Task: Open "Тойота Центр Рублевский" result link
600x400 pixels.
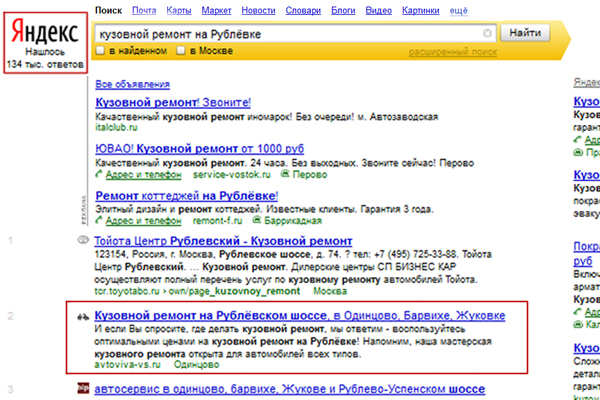Action: point(222,242)
